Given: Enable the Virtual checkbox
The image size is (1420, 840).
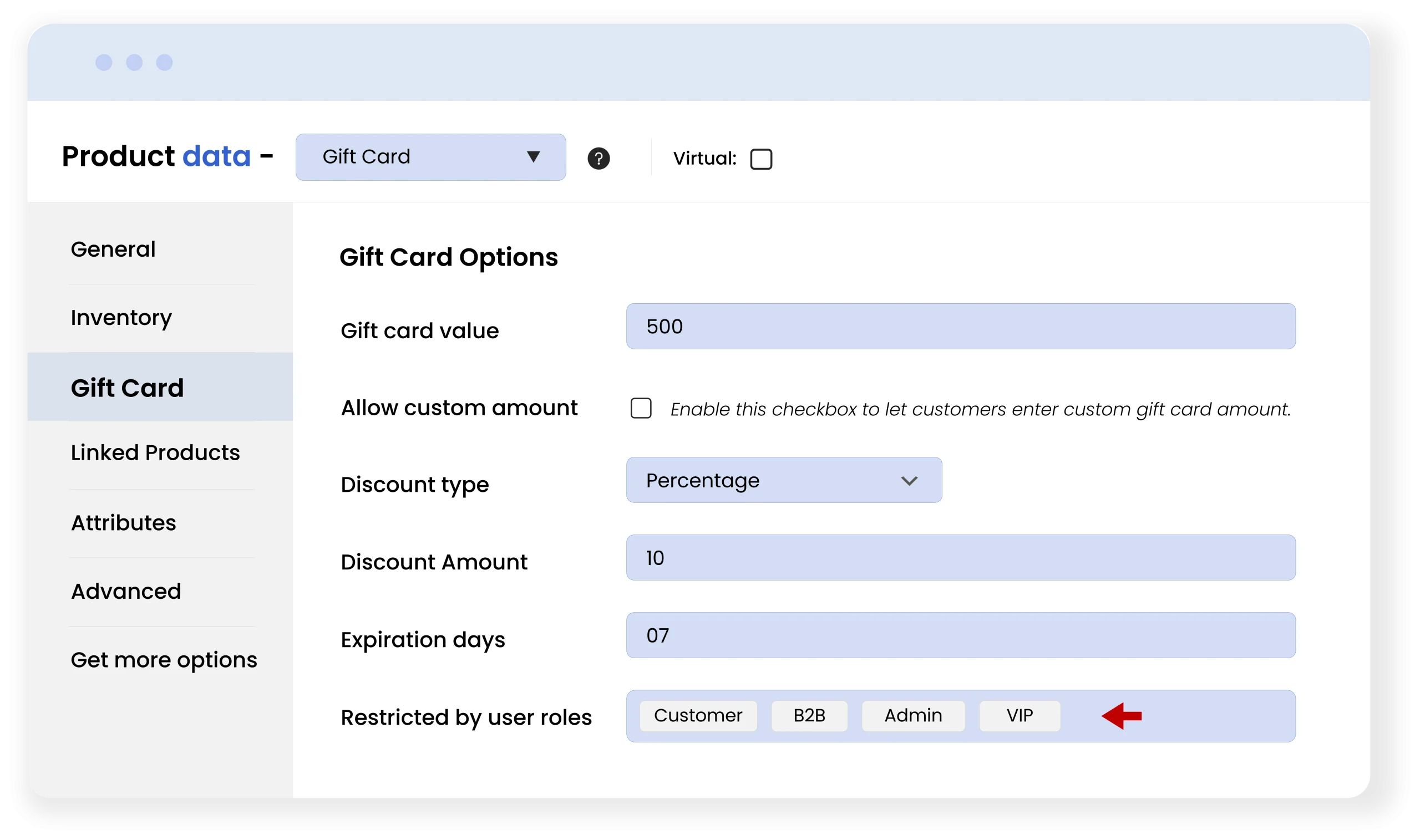Looking at the screenshot, I should (x=760, y=159).
